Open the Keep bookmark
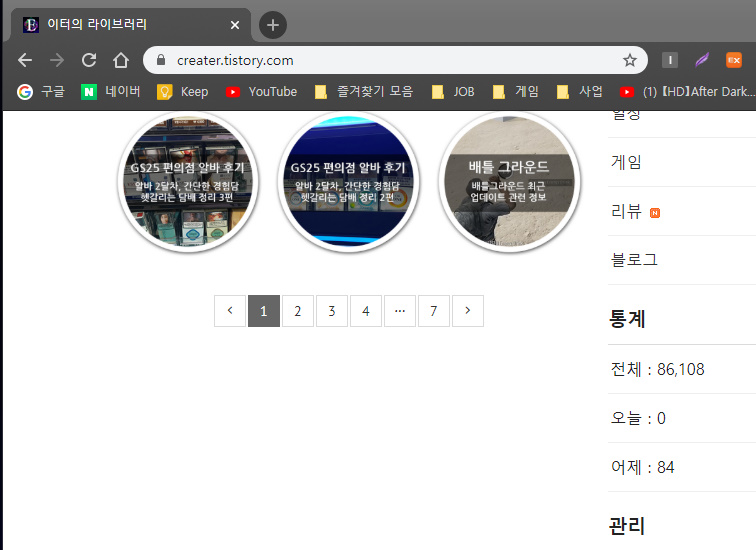This screenshot has width=756, height=550. coord(182,91)
